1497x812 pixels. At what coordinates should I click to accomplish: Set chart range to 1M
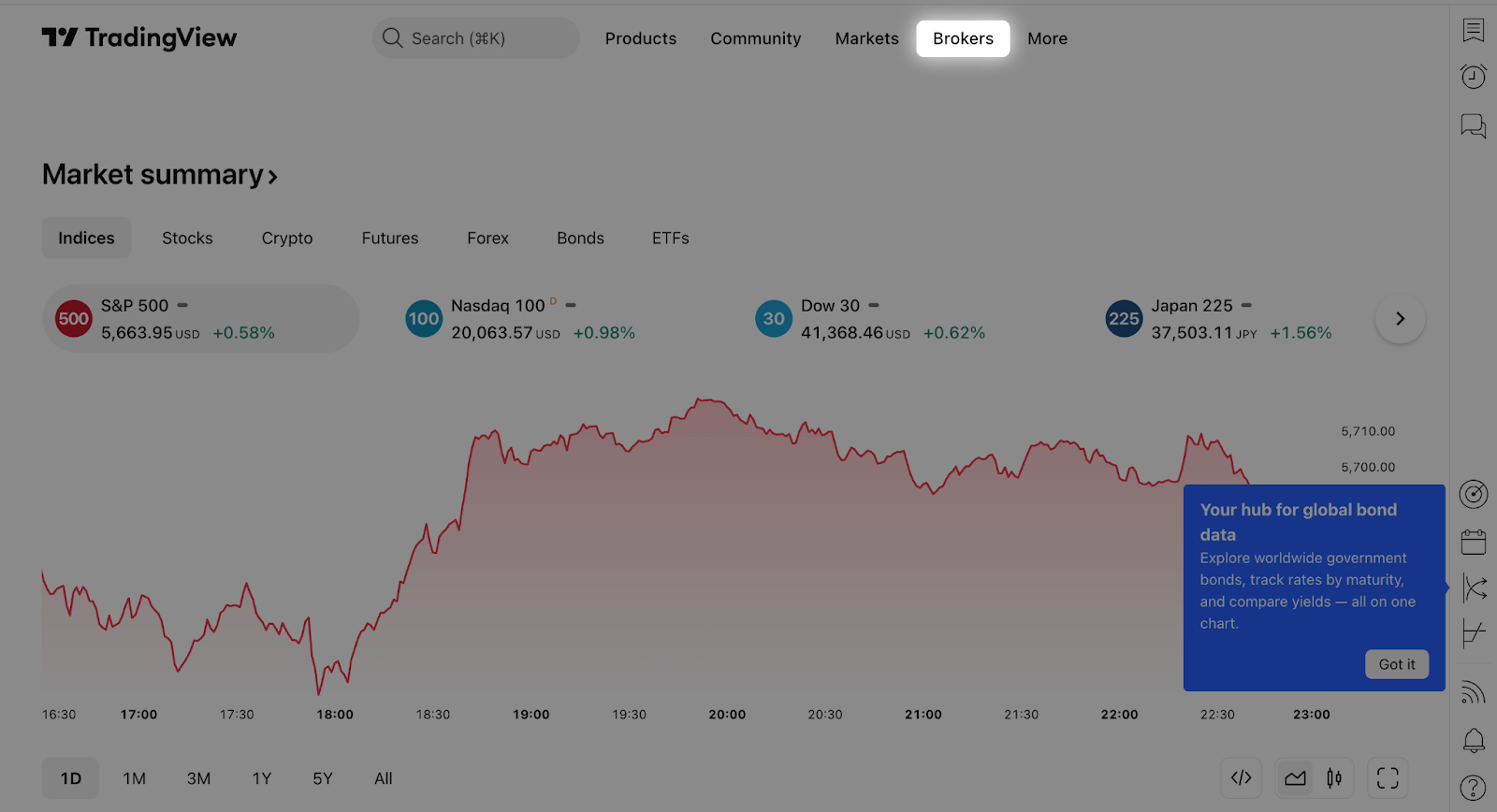coord(135,778)
